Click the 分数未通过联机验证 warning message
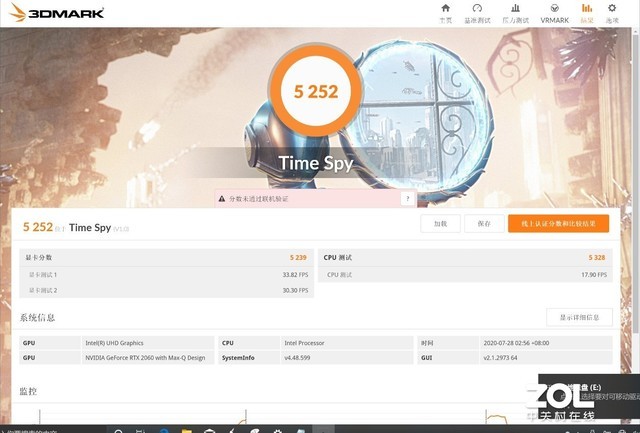640x433 pixels. 258,199
